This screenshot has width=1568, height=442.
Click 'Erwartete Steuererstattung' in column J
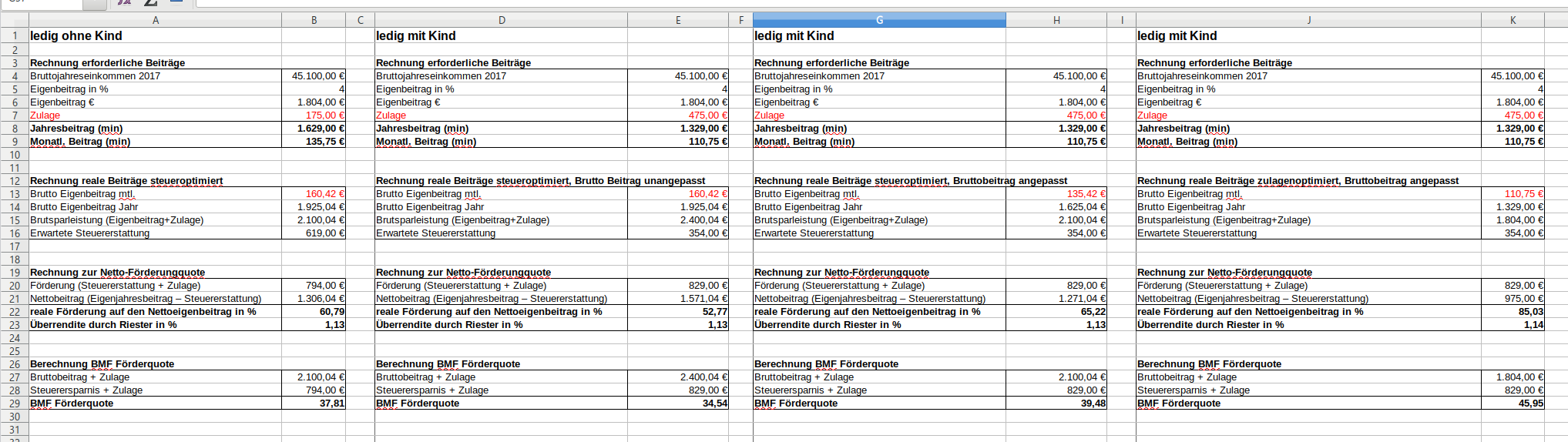coord(1197,233)
